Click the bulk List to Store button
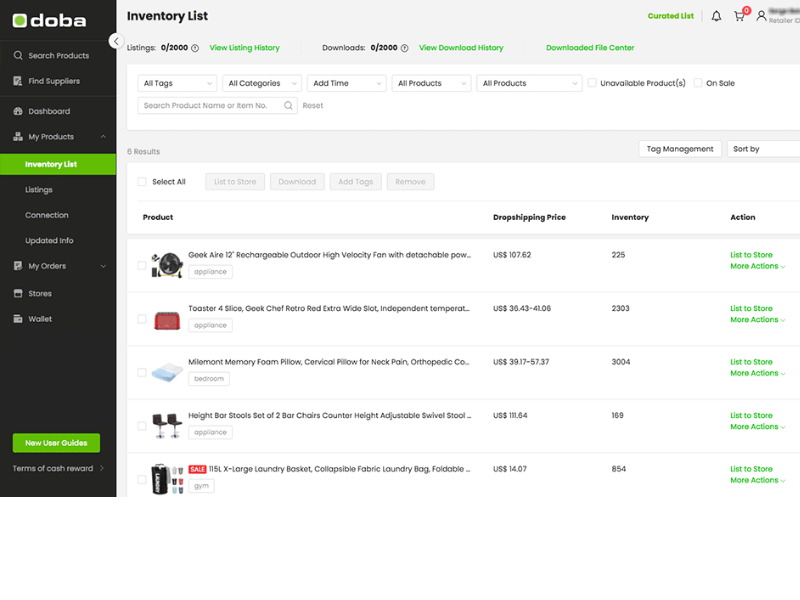The height and width of the screenshot is (600, 800). (235, 182)
